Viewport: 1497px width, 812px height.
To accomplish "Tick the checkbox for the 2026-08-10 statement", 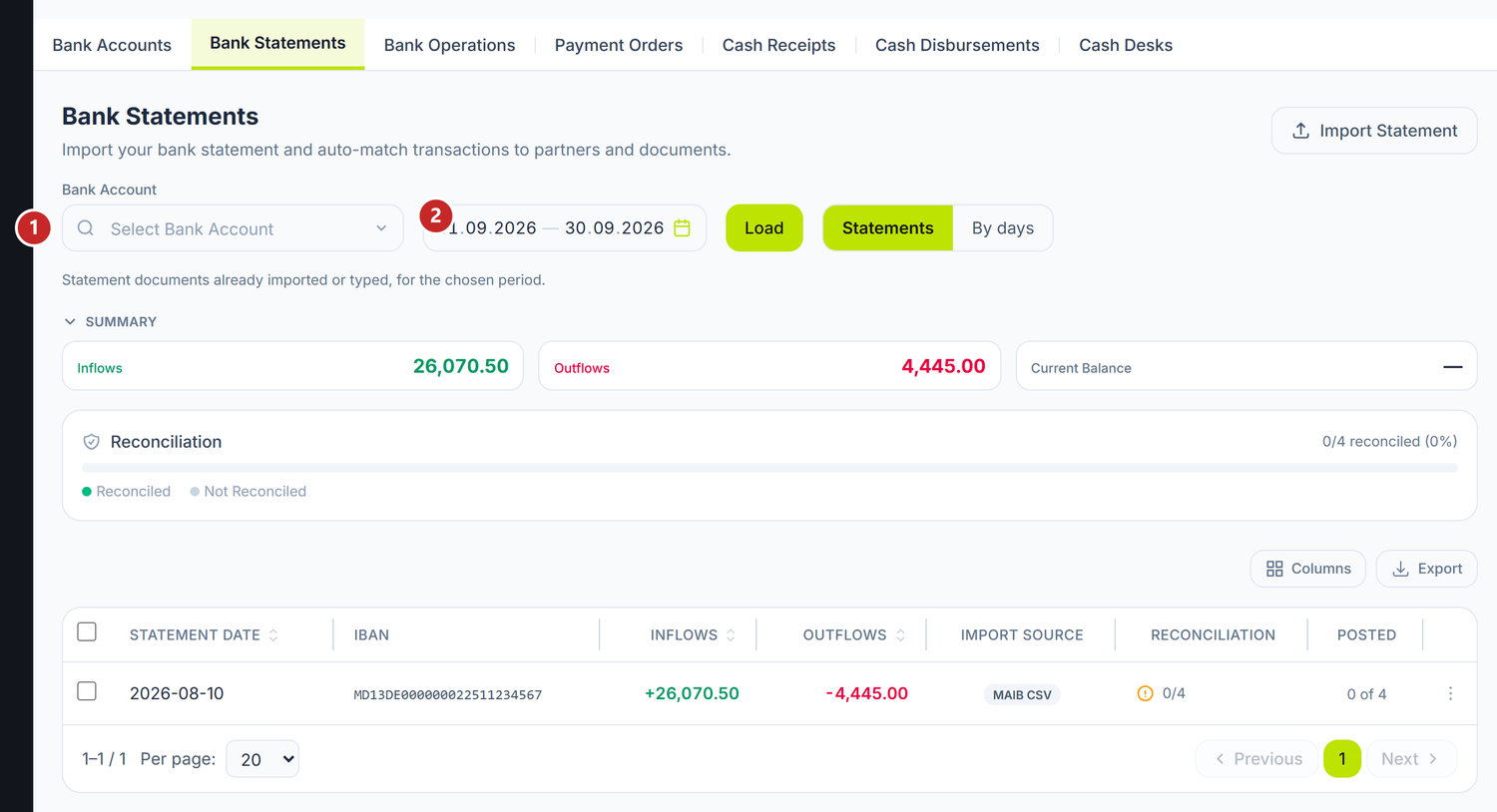I will 87,691.
